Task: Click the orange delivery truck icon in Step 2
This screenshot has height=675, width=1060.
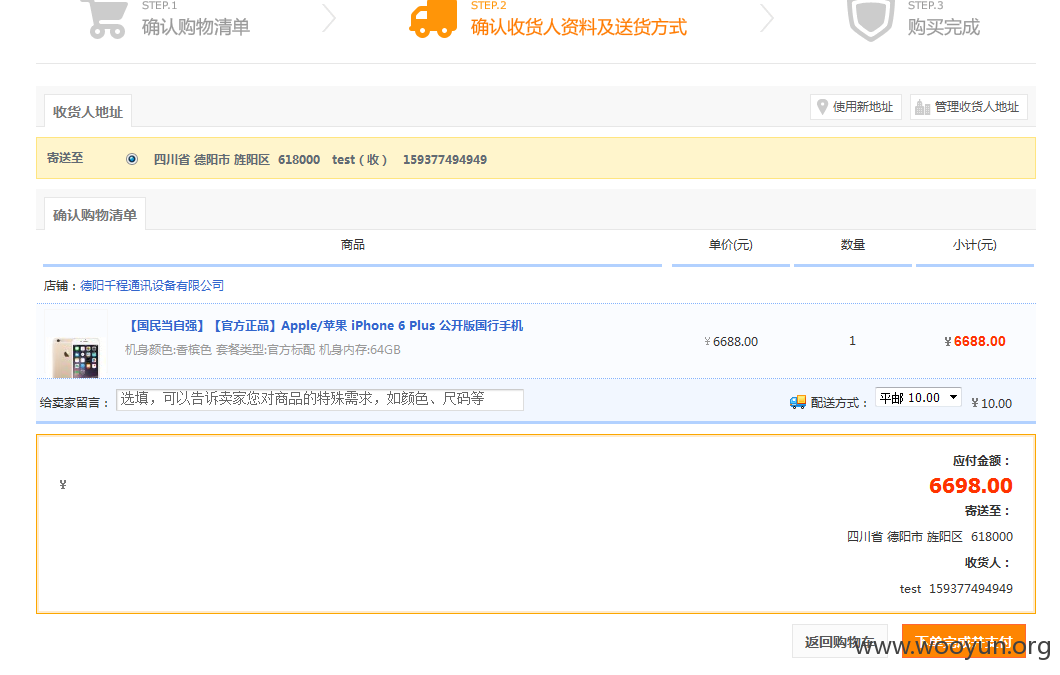Action: pyautogui.click(x=433, y=19)
